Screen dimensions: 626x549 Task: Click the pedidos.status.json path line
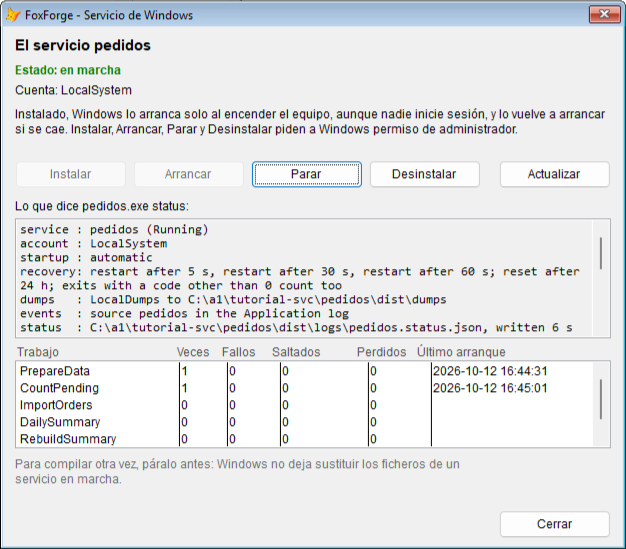pos(297,327)
